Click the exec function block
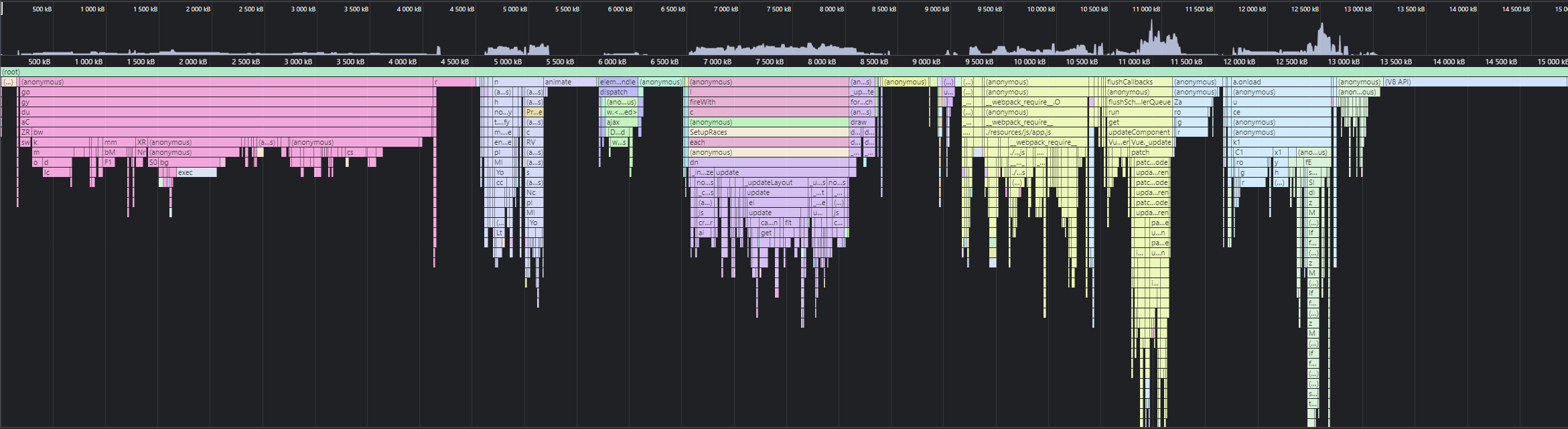 pos(196,172)
